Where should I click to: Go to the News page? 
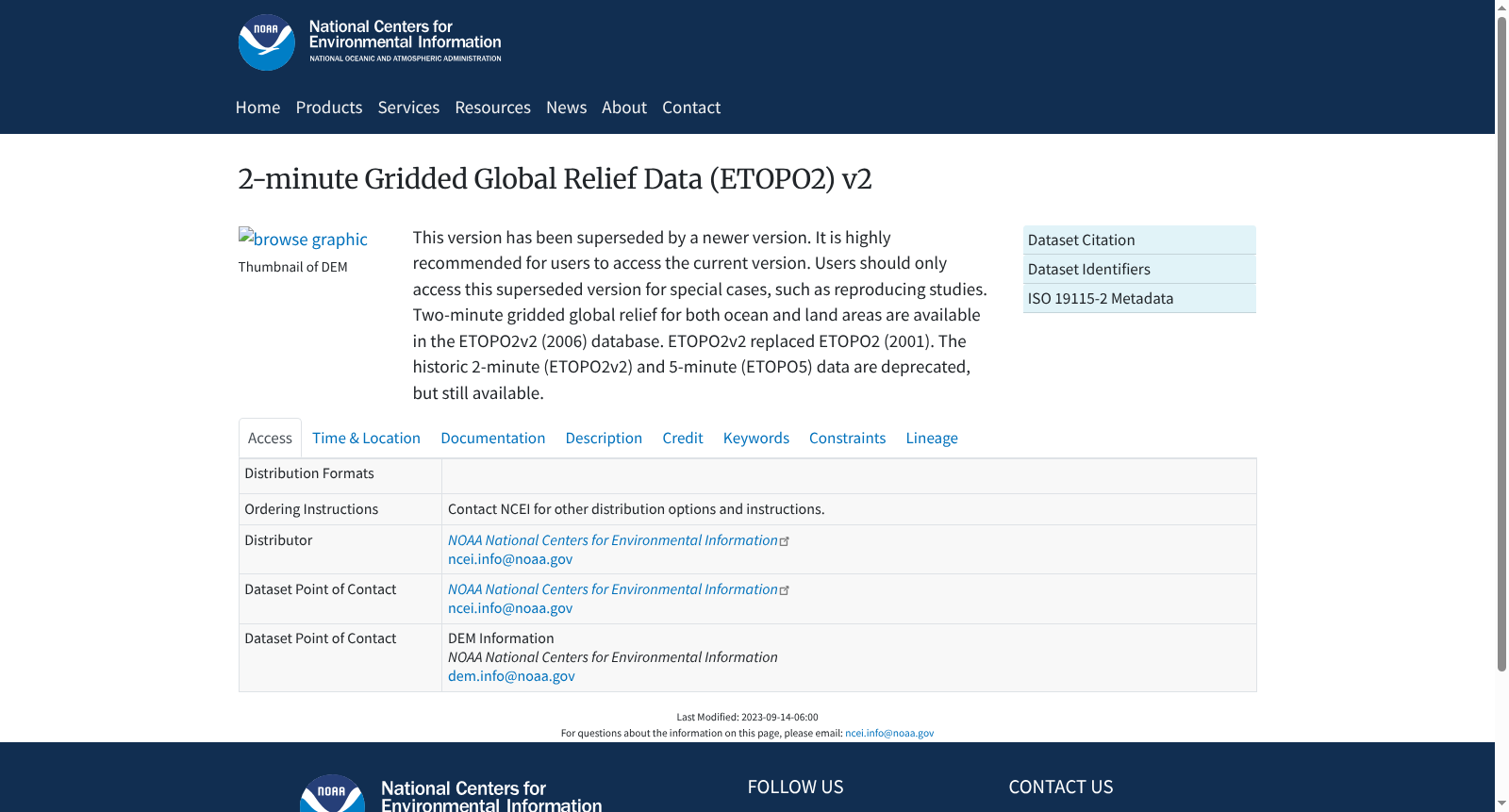566,108
